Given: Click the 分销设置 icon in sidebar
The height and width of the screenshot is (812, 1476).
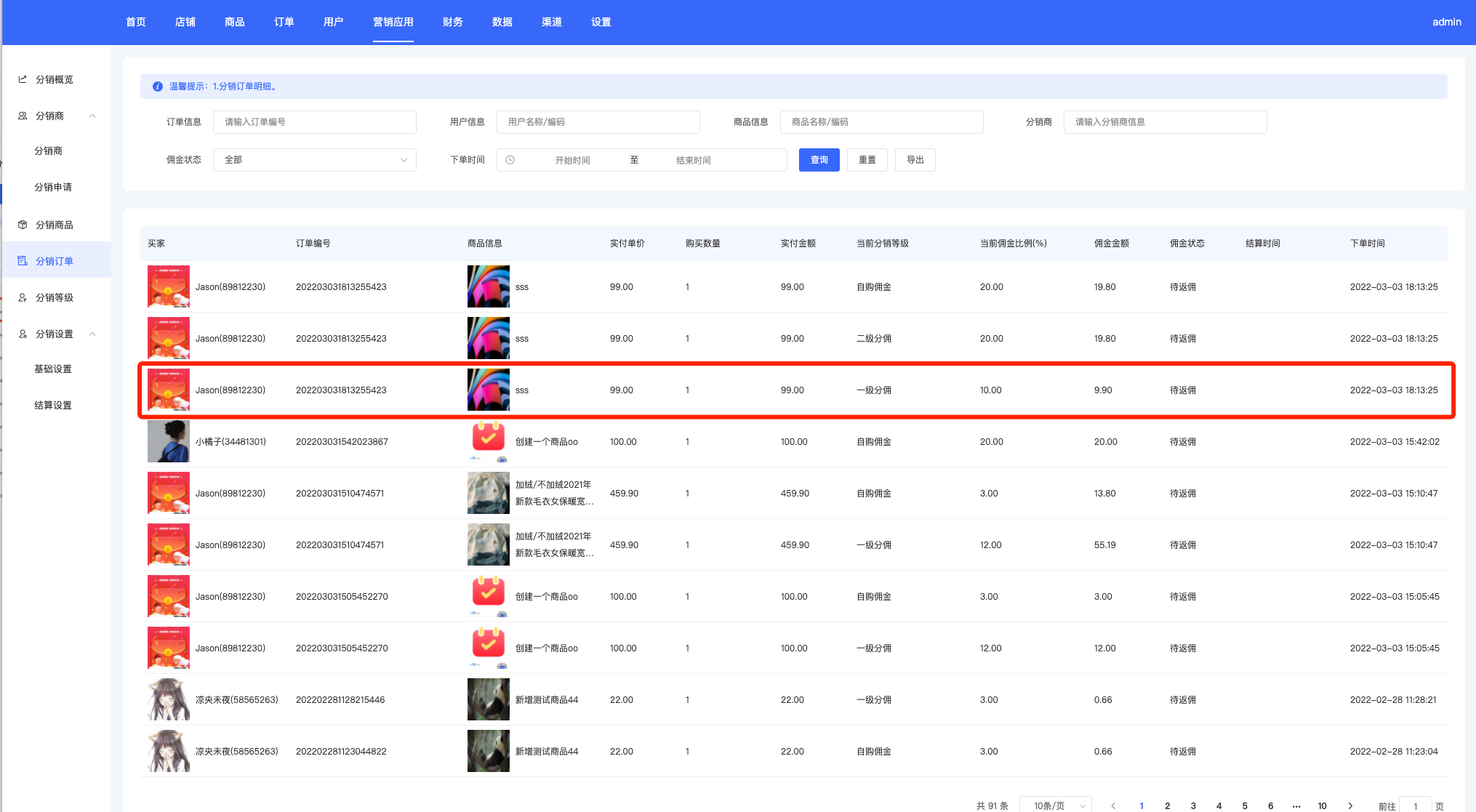Looking at the screenshot, I should pyautogui.click(x=23, y=334).
